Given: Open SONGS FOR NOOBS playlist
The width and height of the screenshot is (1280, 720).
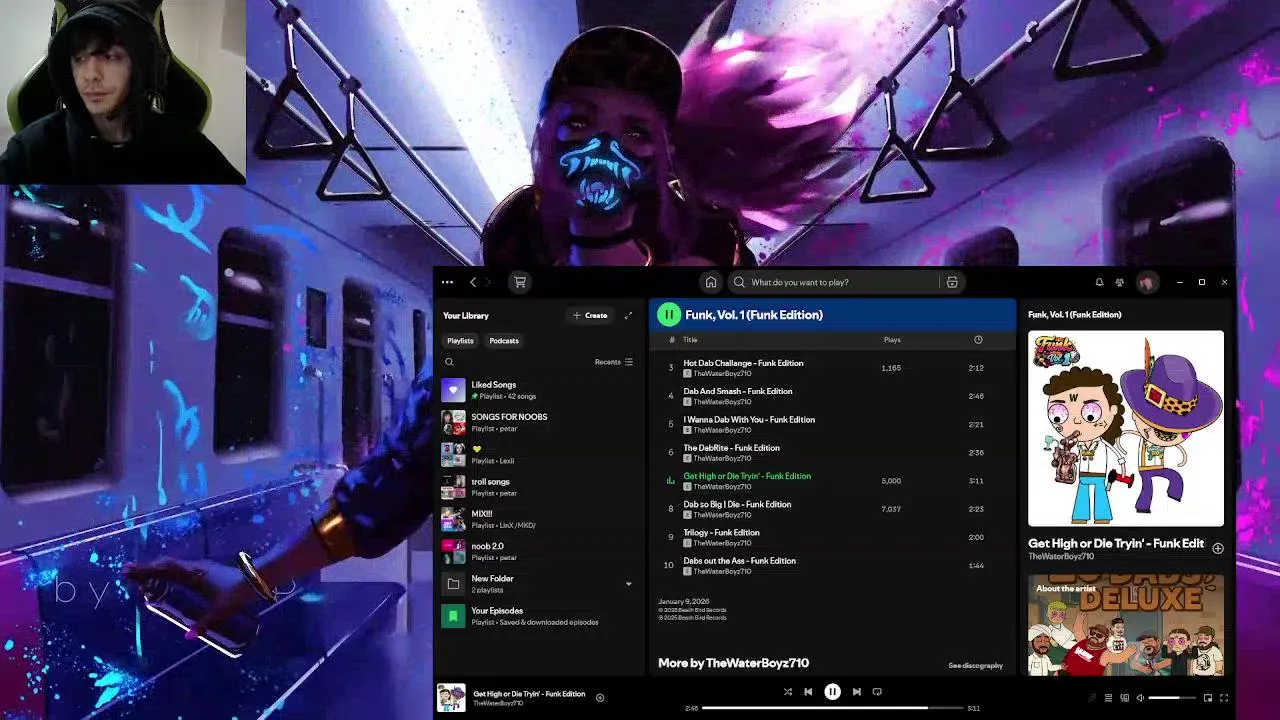Looking at the screenshot, I should [539, 422].
